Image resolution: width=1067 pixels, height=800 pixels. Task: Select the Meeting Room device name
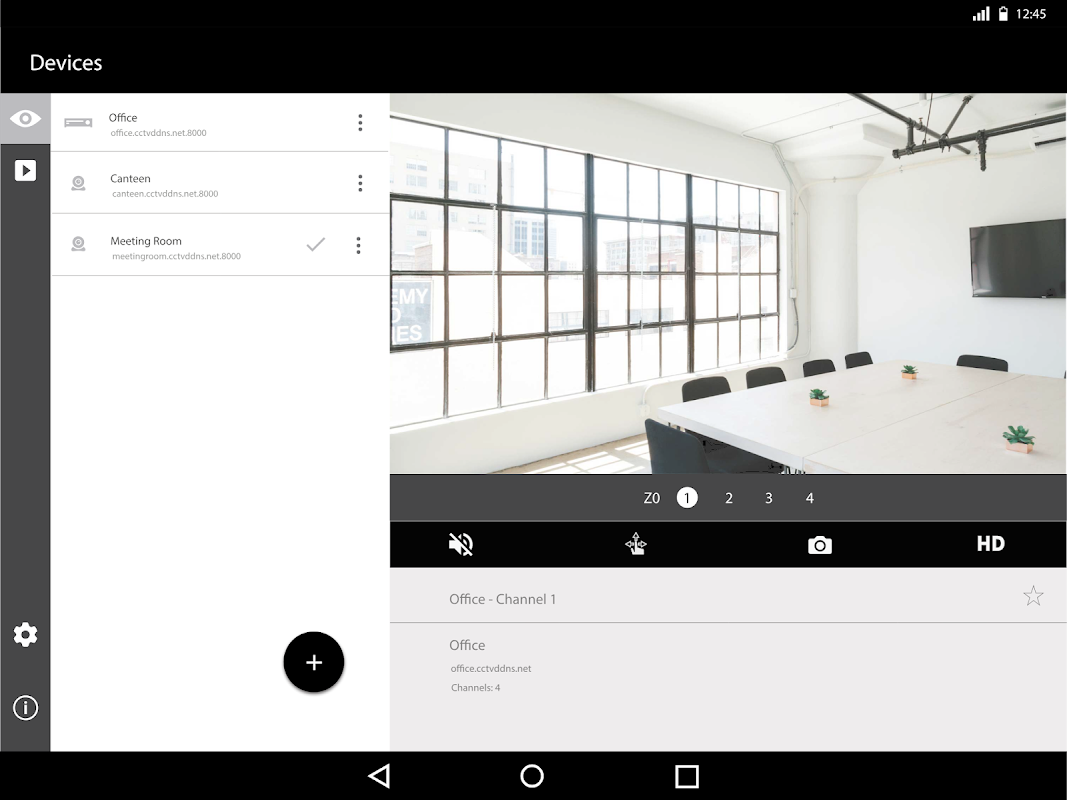click(146, 241)
